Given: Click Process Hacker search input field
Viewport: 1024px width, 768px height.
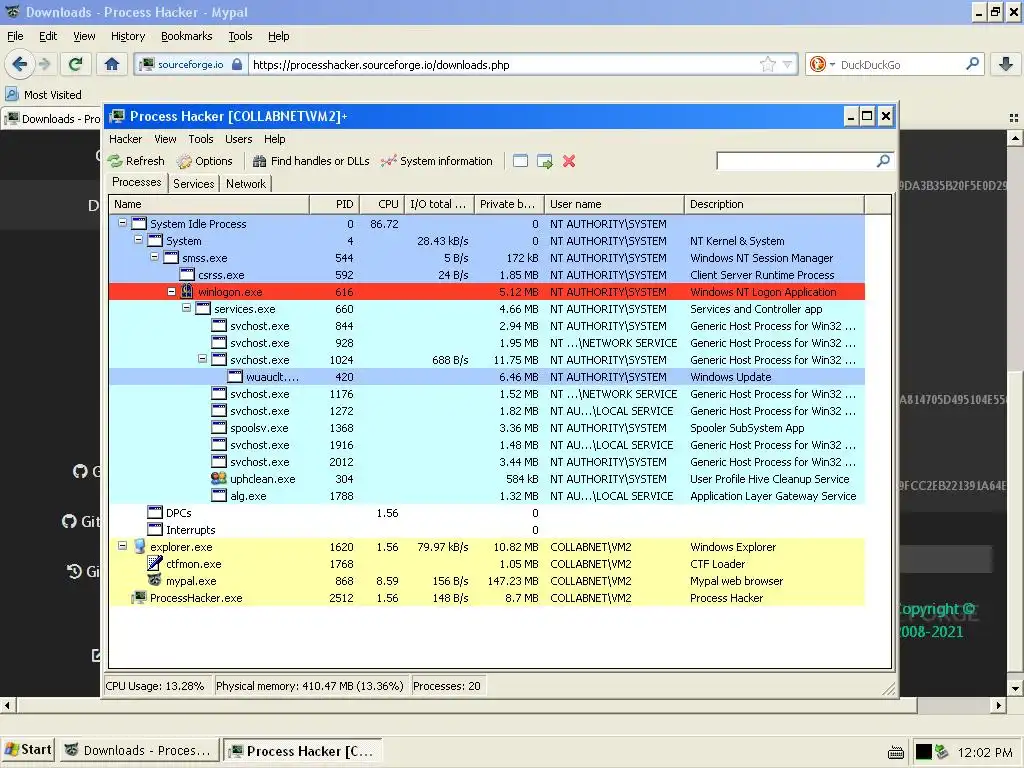Looking at the screenshot, I should click(x=796, y=161).
